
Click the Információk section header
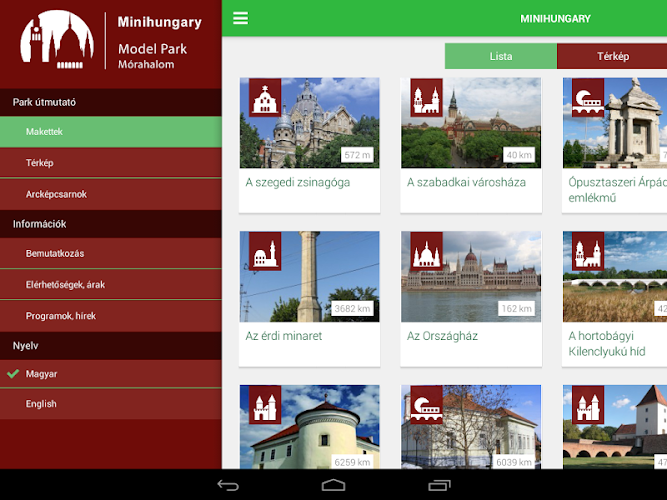(111, 224)
